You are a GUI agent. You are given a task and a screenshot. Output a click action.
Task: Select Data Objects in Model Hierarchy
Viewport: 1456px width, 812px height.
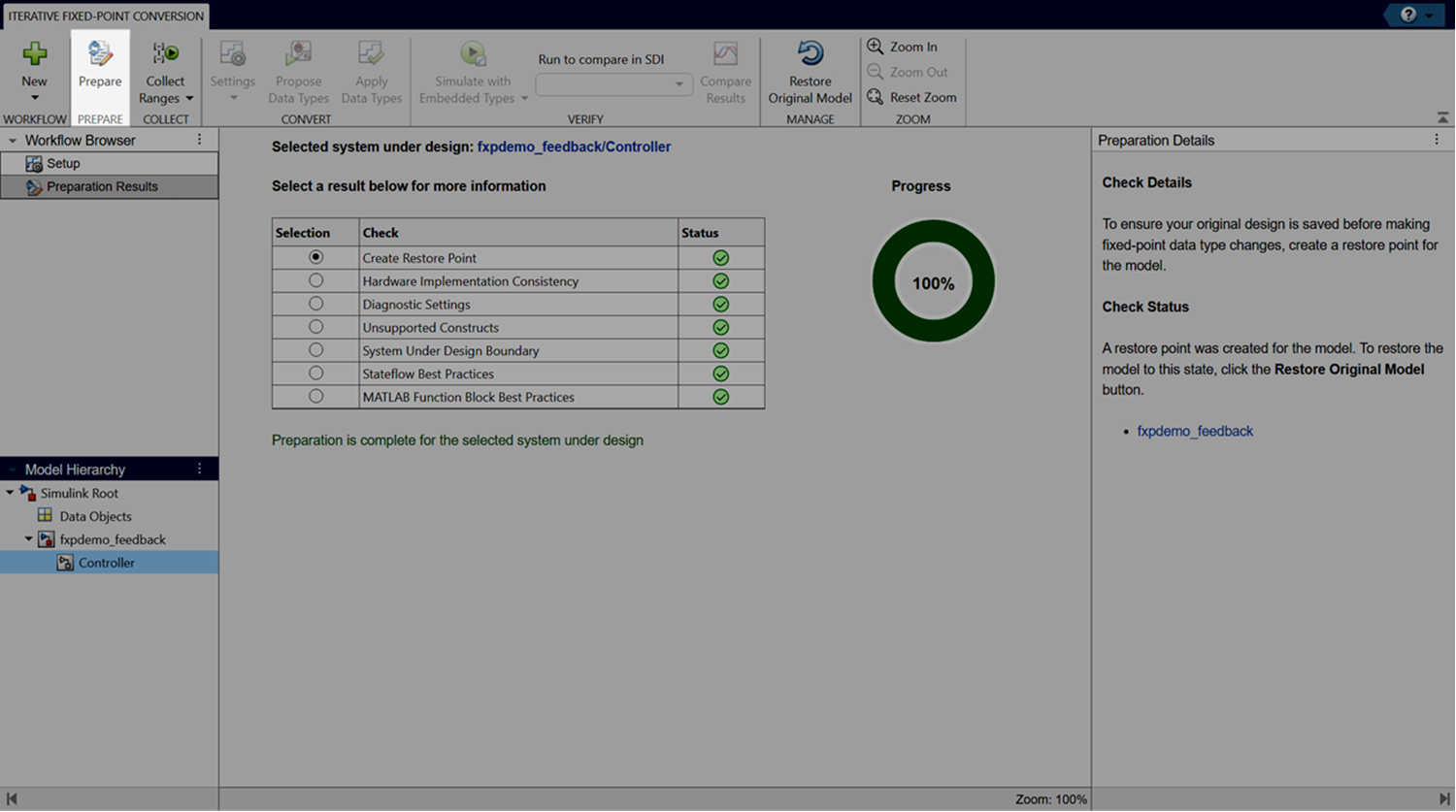pyautogui.click(x=95, y=516)
